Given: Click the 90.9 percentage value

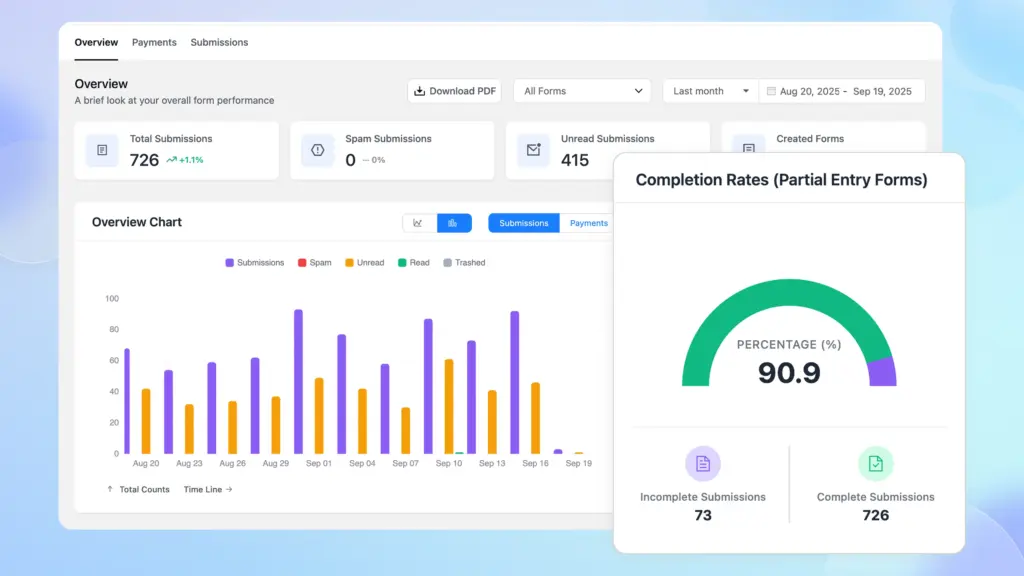Looking at the screenshot, I should coord(789,373).
